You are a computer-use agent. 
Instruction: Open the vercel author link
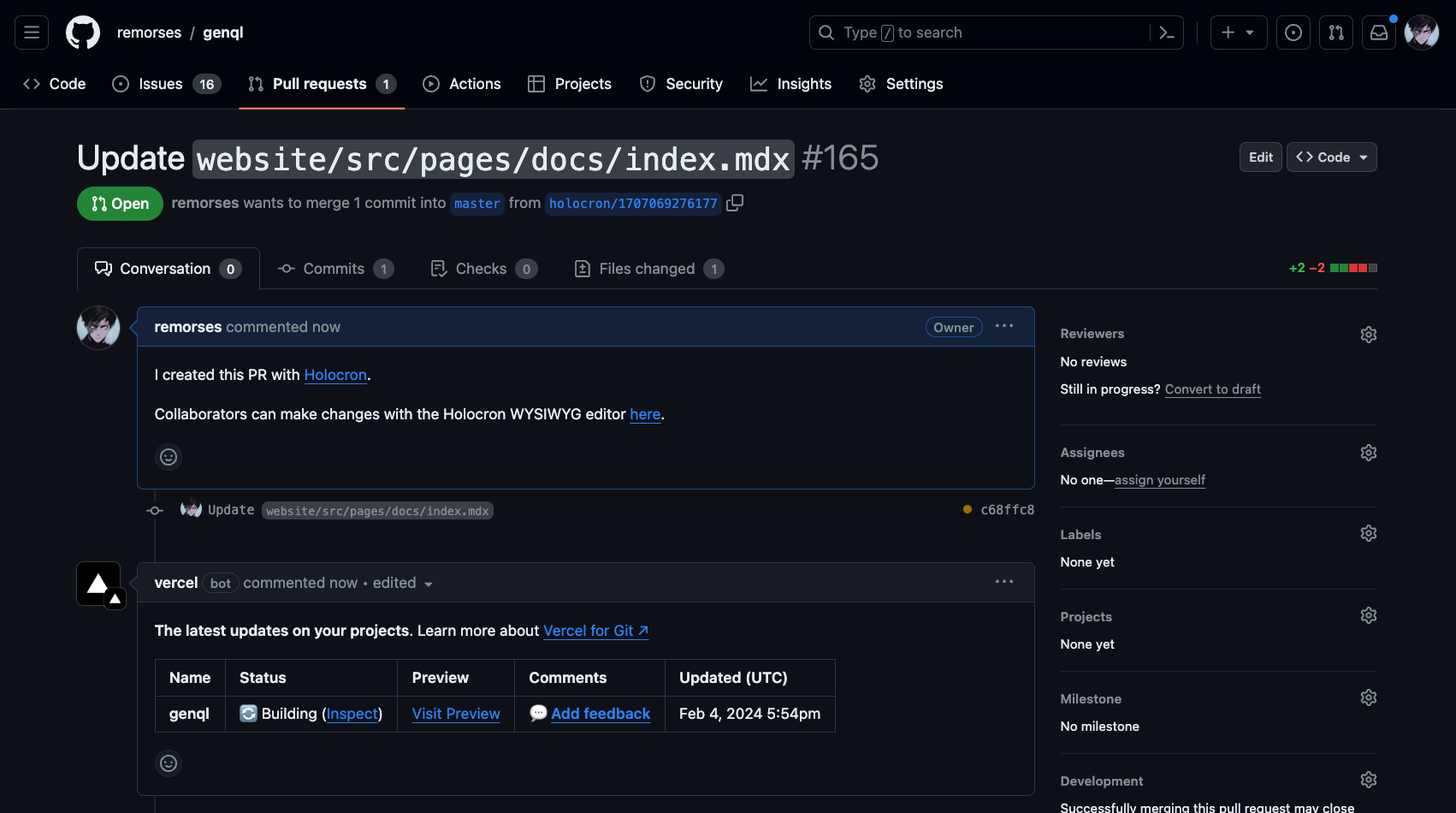pyautogui.click(x=176, y=583)
